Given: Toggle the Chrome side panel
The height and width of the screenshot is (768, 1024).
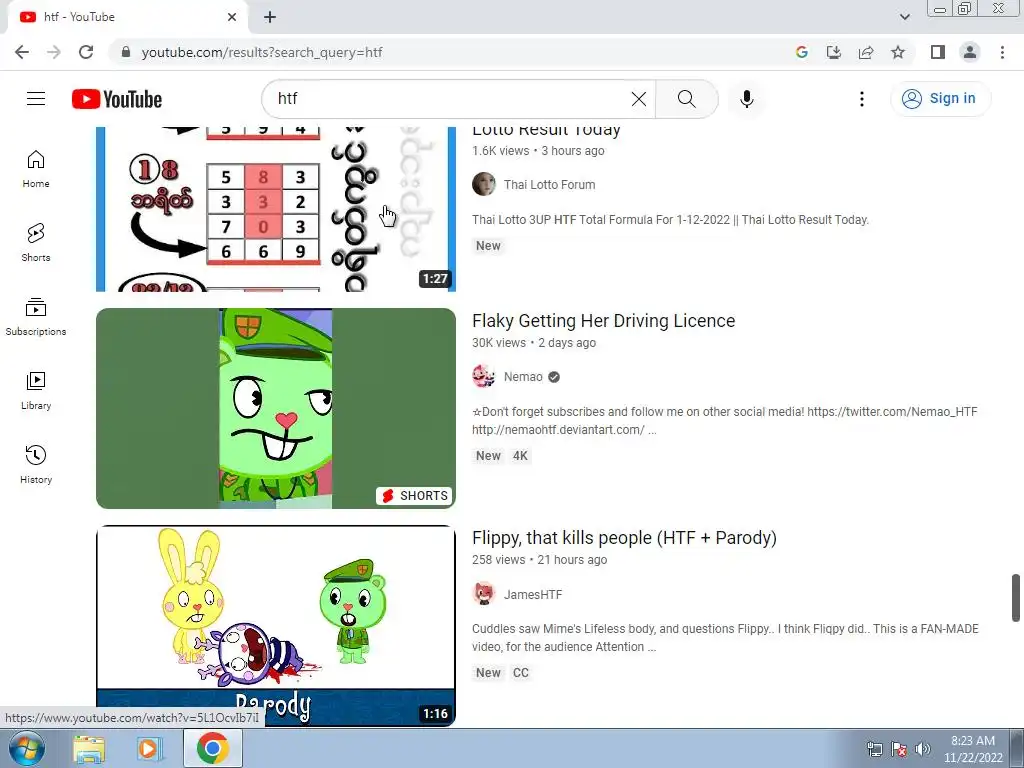Looking at the screenshot, I should [938, 52].
